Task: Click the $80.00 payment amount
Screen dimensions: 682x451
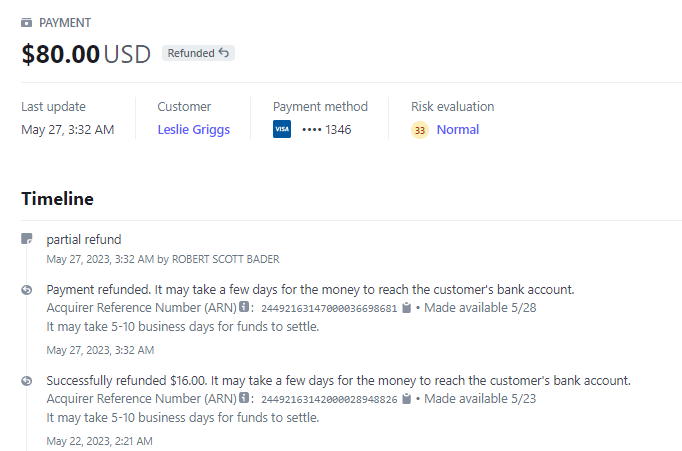Action: click(60, 54)
